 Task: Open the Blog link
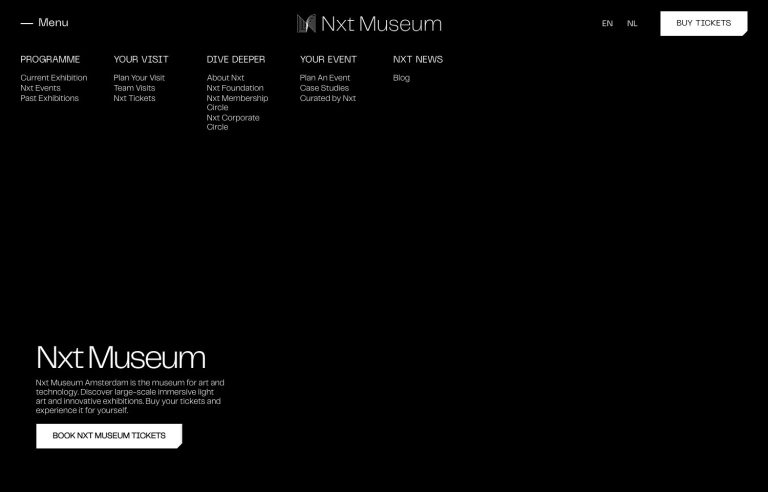[x=401, y=78]
